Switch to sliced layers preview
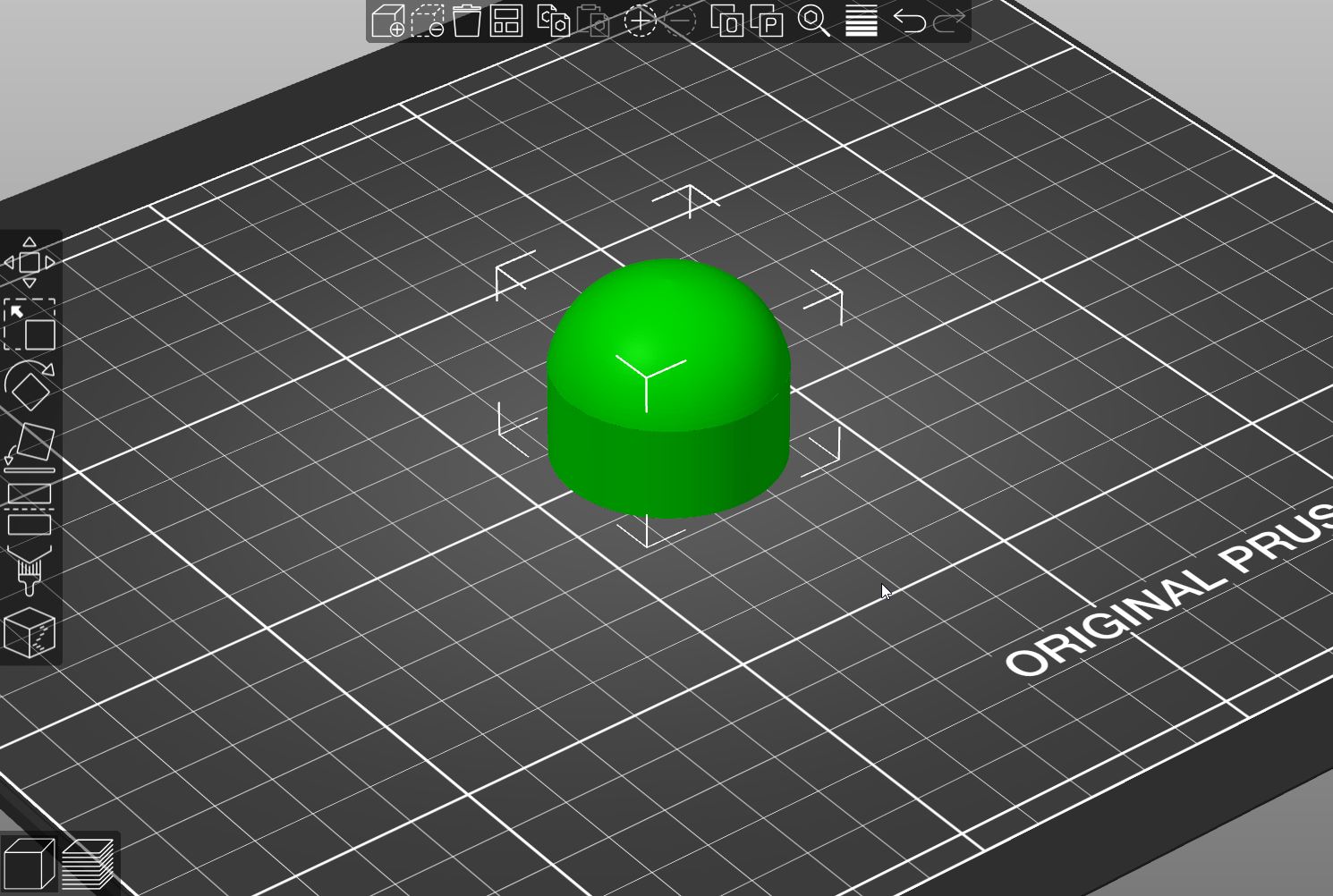The image size is (1333, 896). click(x=89, y=863)
